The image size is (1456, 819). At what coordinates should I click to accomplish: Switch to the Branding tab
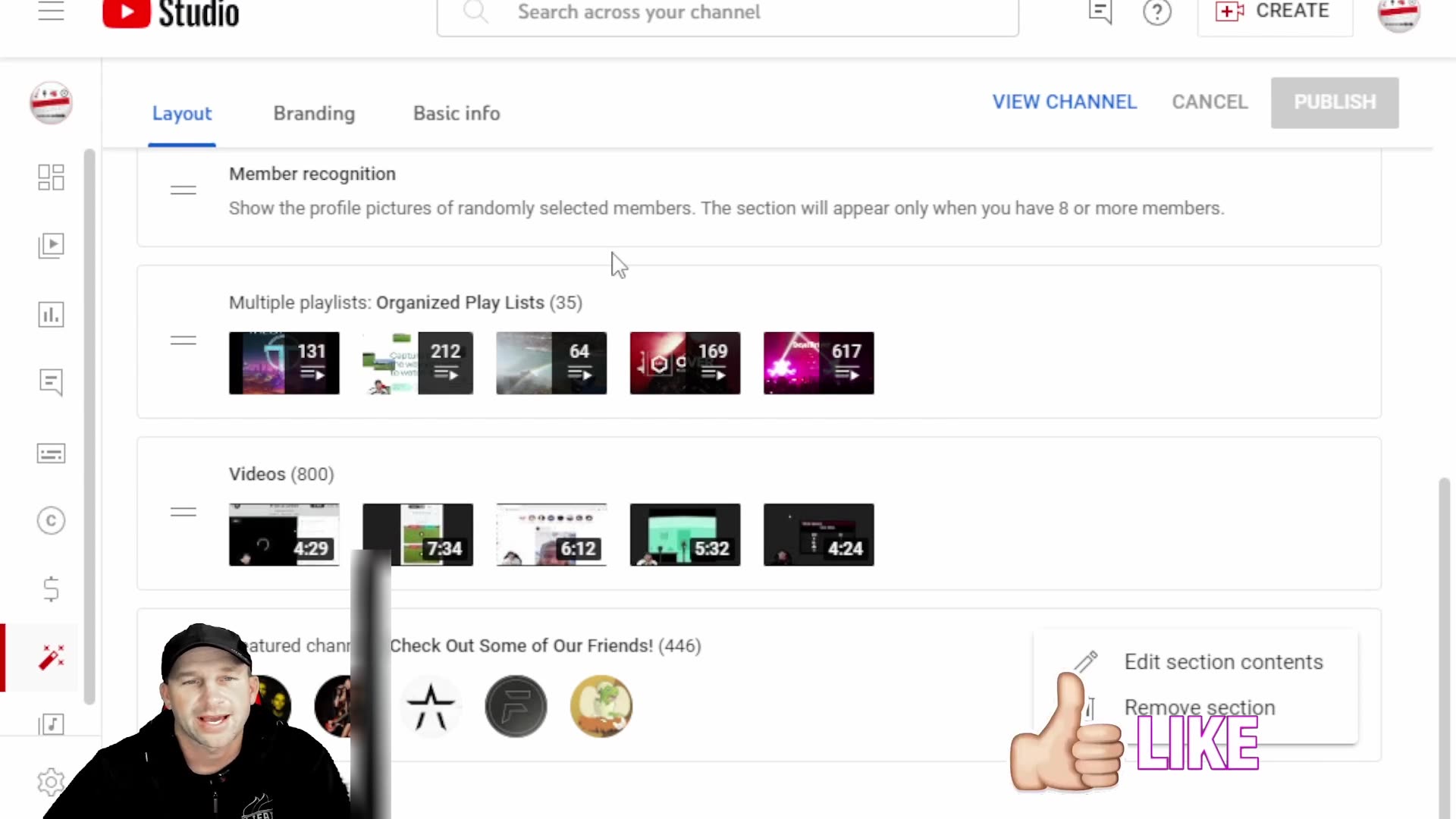313,113
